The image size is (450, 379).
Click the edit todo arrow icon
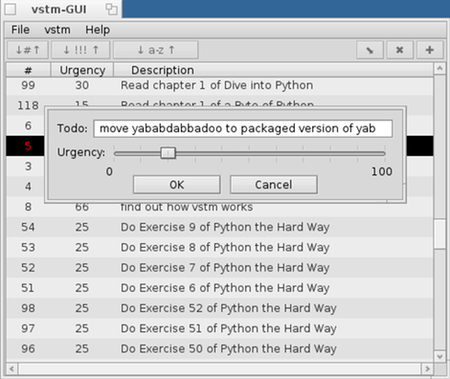[370, 50]
